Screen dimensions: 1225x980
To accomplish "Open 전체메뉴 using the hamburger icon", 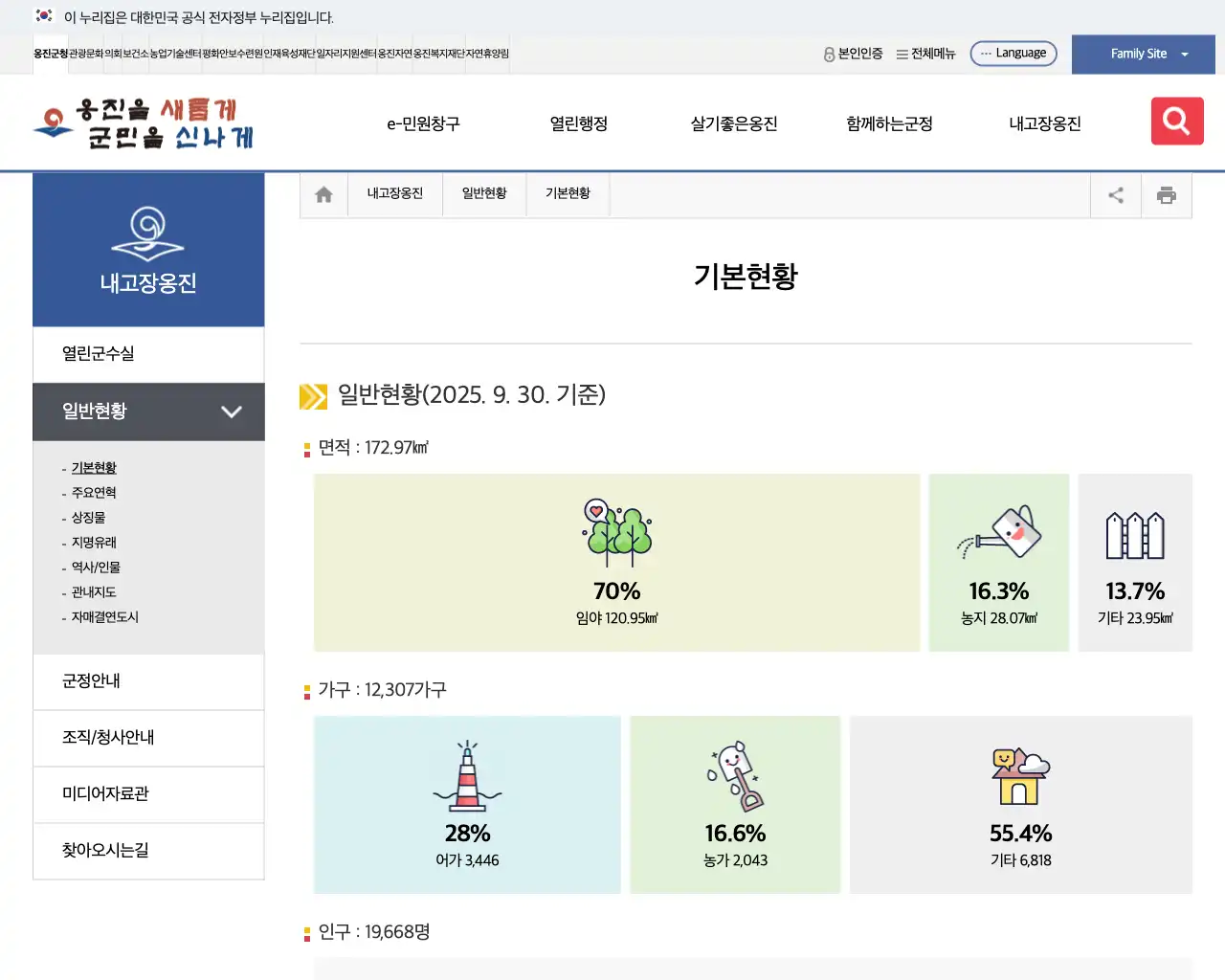I will (901, 54).
